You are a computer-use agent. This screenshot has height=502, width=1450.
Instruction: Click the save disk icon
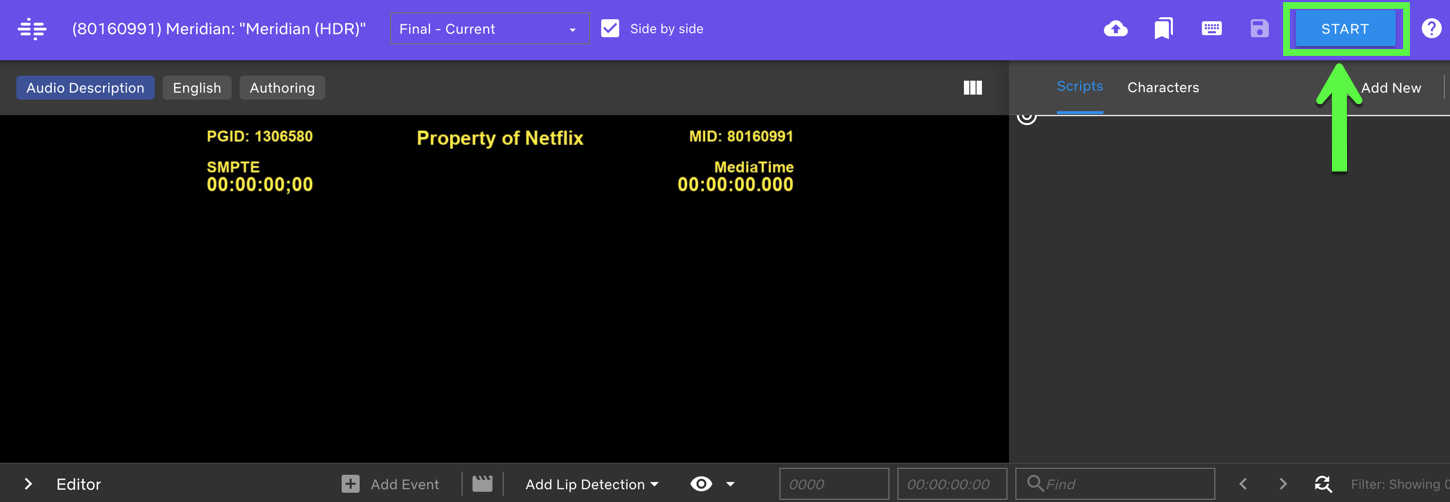[x=1259, y=29]
